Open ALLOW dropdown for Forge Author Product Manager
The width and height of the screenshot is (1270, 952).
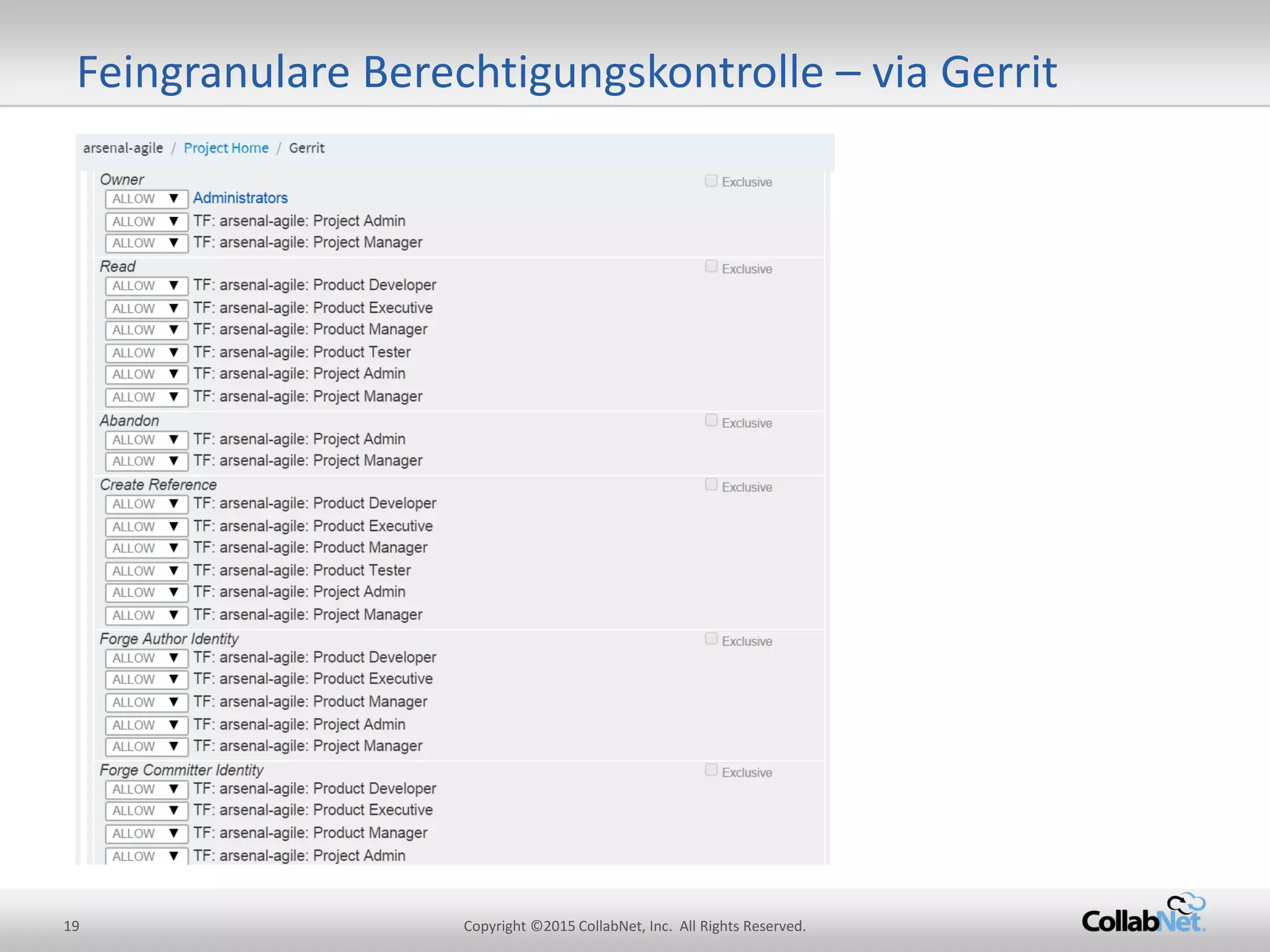pos(146,702)
